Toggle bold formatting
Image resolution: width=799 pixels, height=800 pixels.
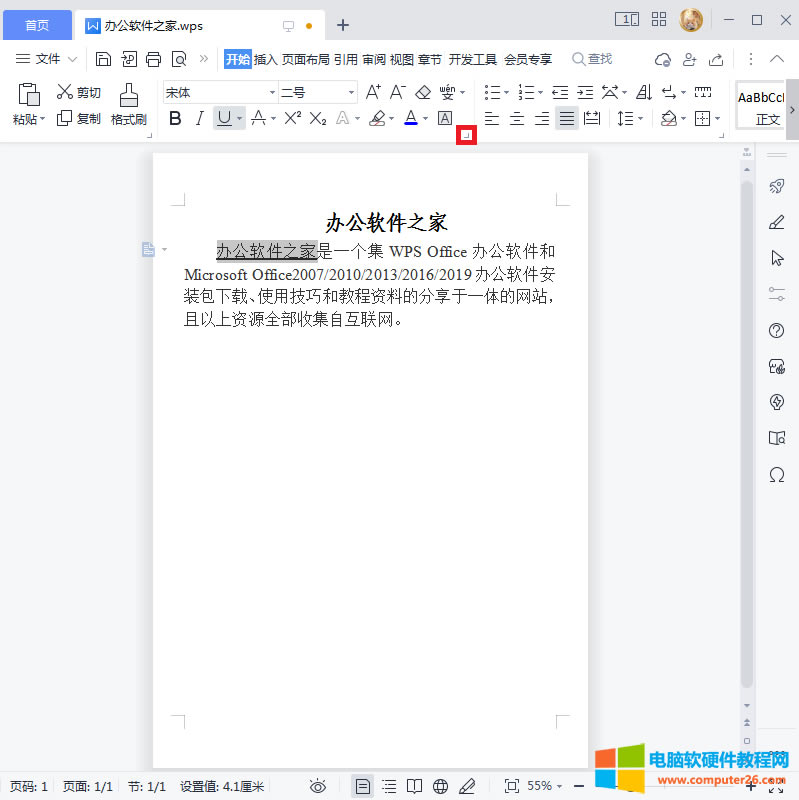(176, 119)
